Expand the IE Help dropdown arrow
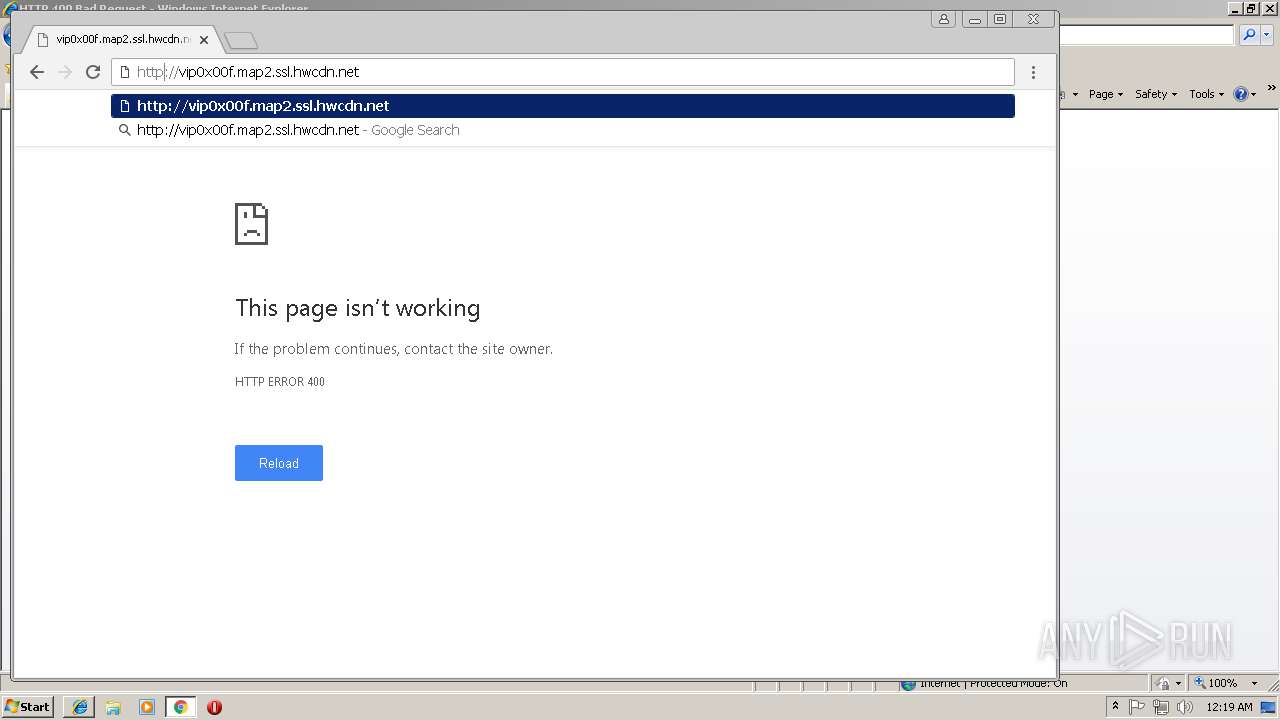Viewport: 1280px width, 720px height. [1254, 94]
